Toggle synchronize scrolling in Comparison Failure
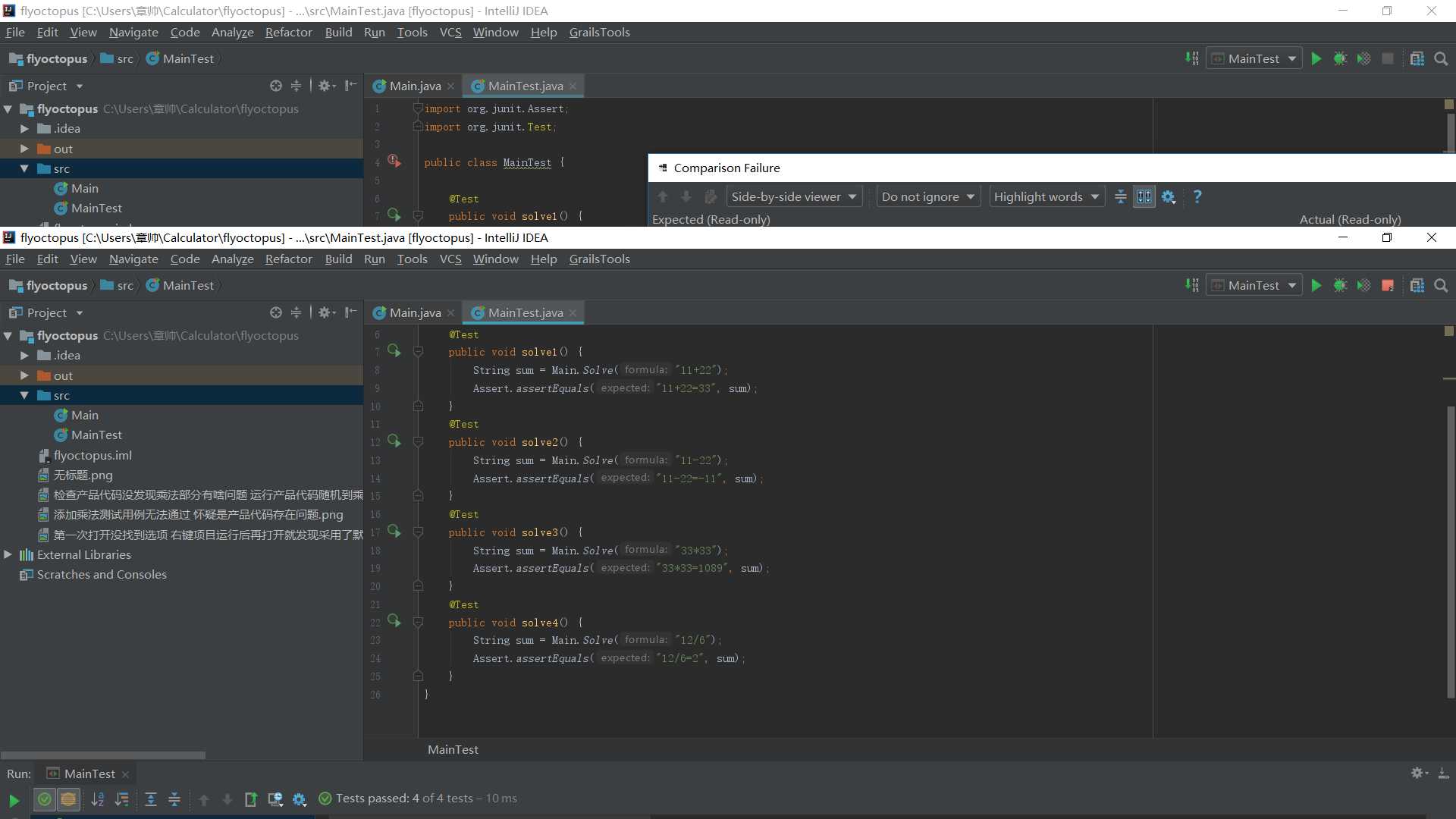1456x819 pixels. pyautogui.click(x=1144, y=197)
